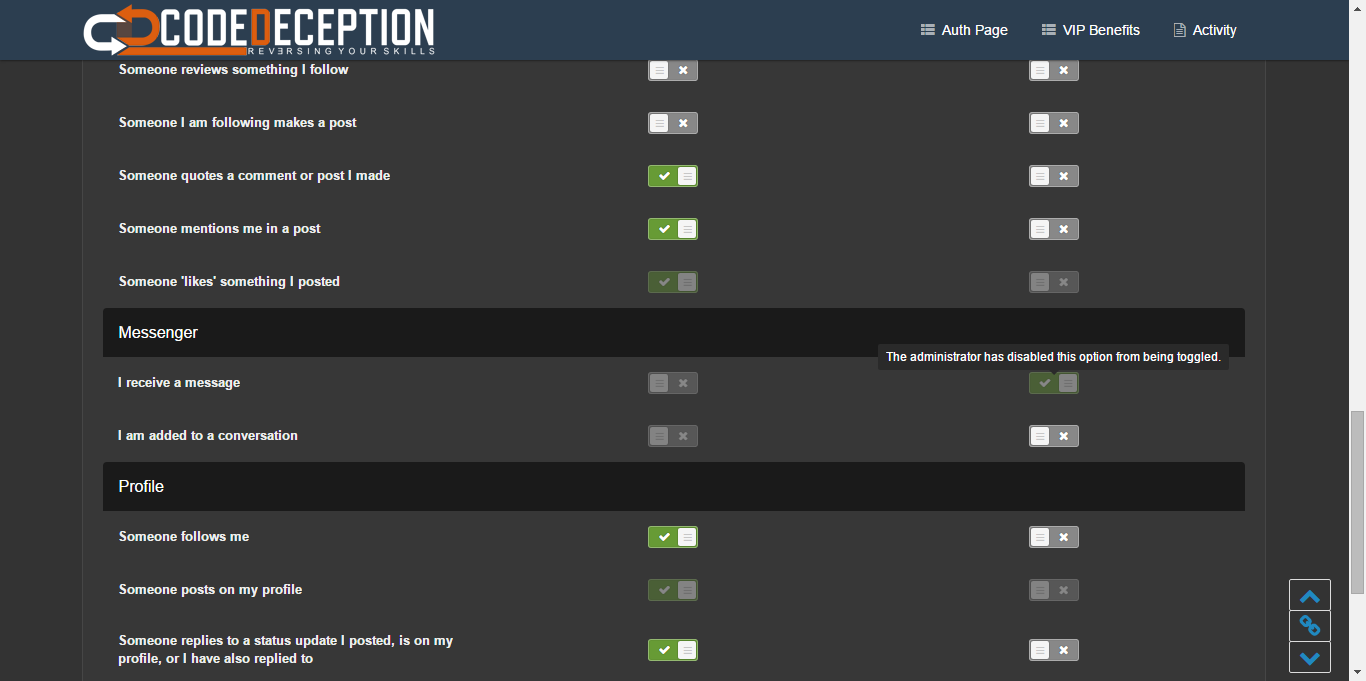The width and height of the screenshot is (1366, 681).
Task: Open the Auth Page menu item
Action: pyautogui.click(x=964, y=30)
